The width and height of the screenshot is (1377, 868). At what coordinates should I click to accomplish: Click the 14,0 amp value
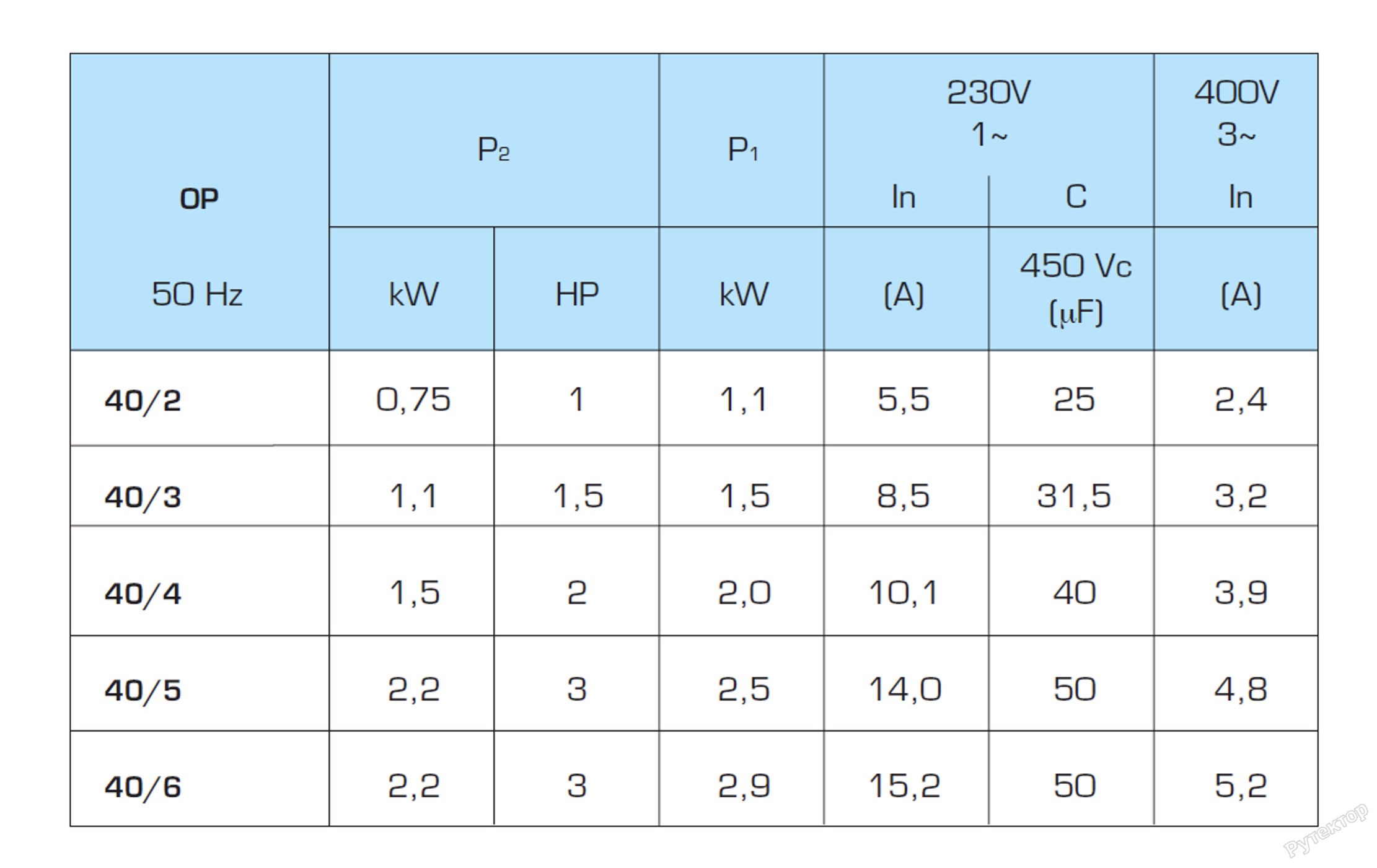(x=904, y=689)
